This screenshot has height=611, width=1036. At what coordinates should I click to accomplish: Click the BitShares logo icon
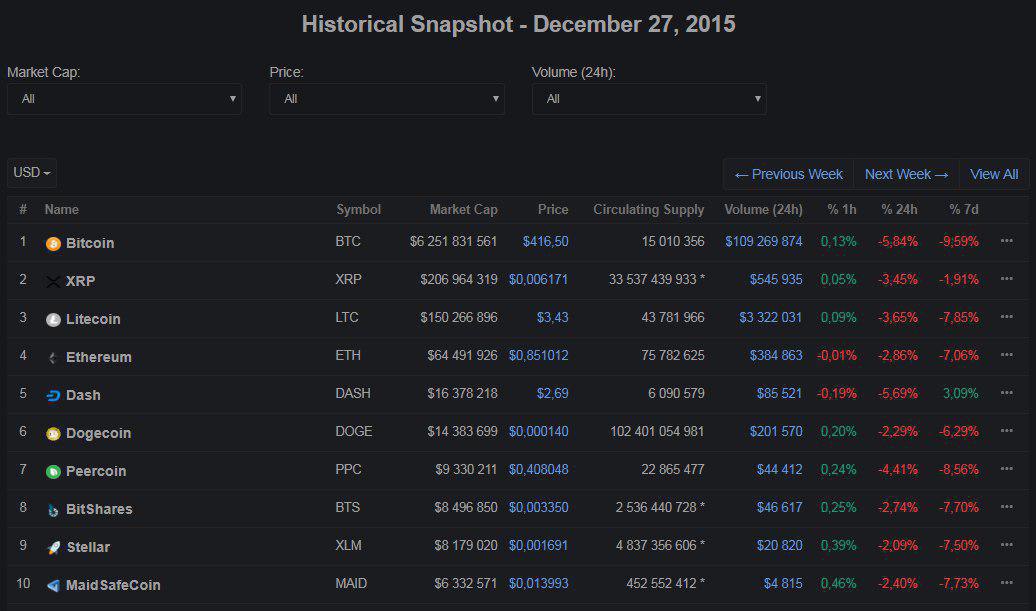pyautogui.click(x=53, y=510)
